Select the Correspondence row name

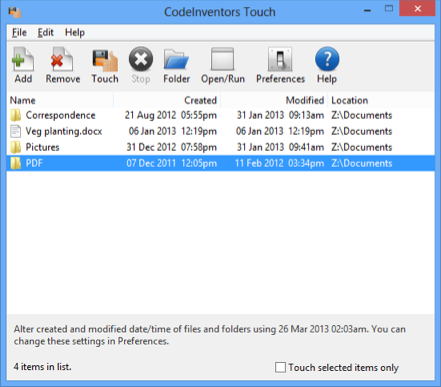(60, 115)
